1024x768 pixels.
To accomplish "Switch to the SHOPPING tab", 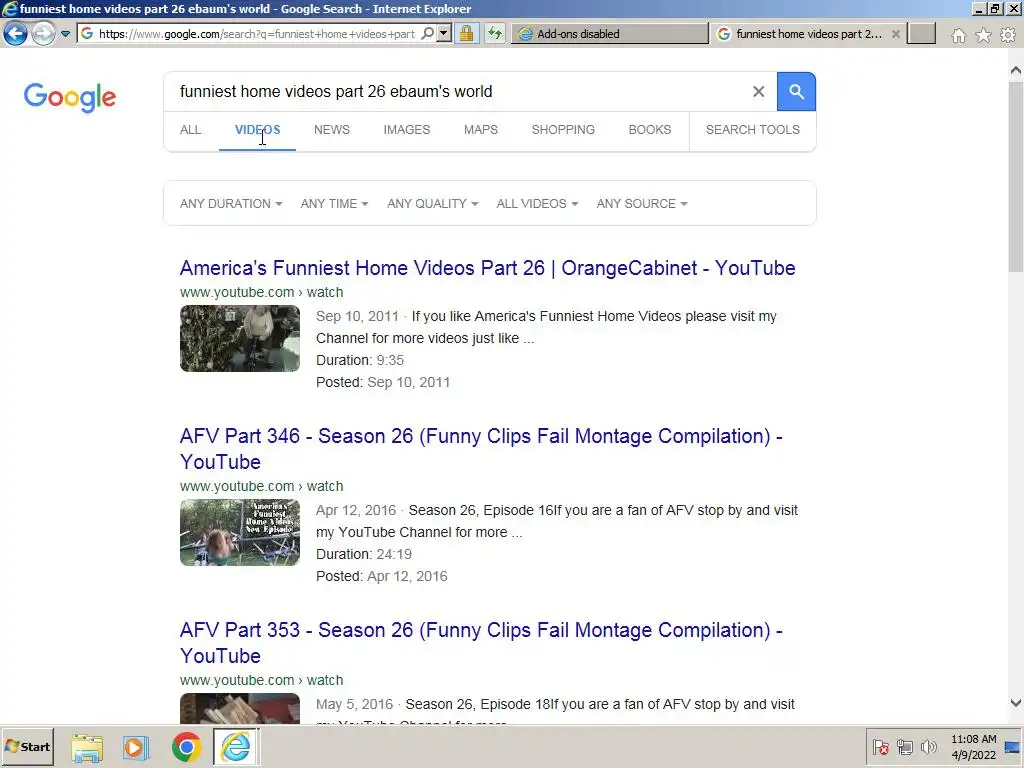I will 563,130.
